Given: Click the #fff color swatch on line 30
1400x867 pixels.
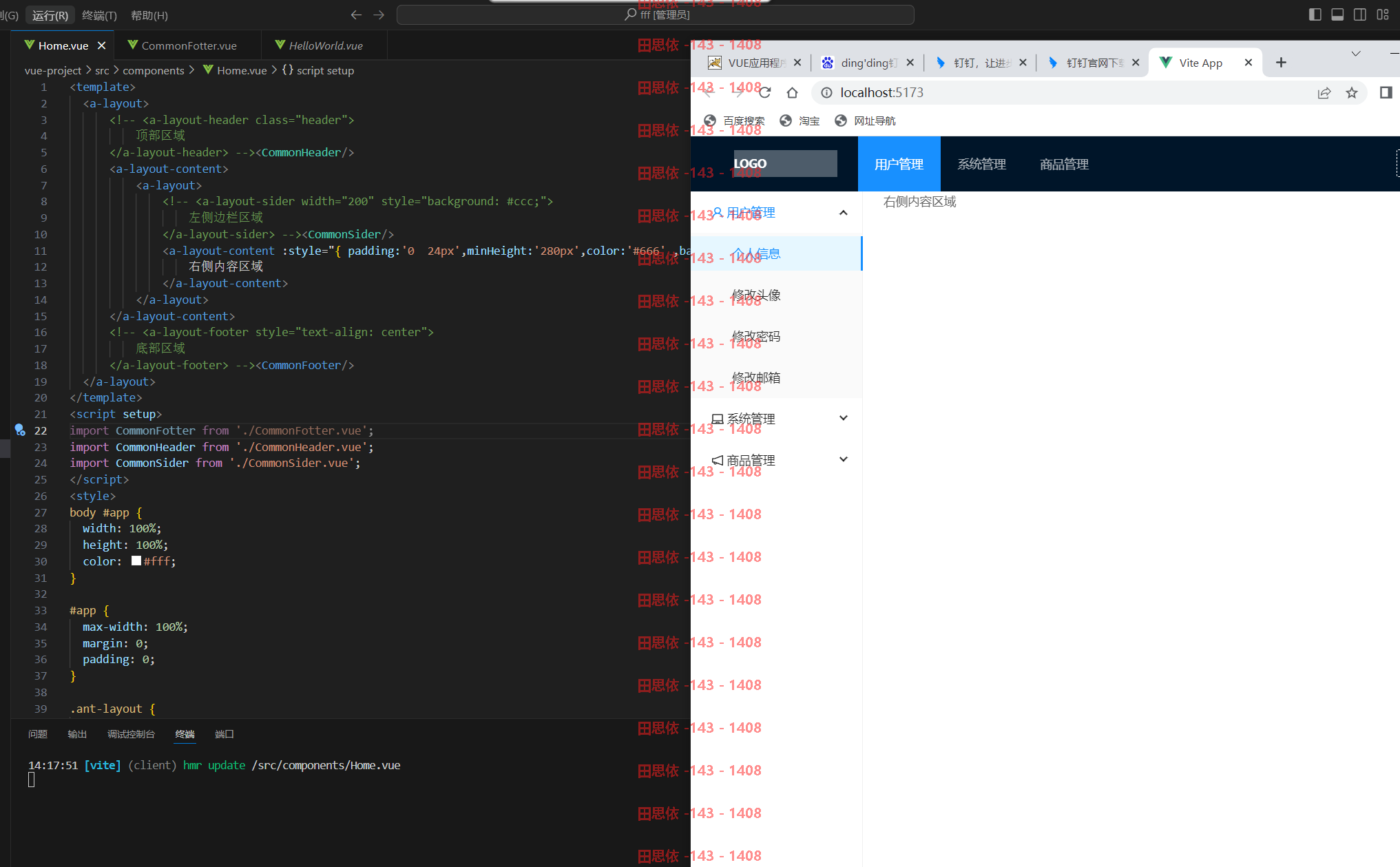Looking at the screenshot, I should pyautogui.click(x=136, y=561).
